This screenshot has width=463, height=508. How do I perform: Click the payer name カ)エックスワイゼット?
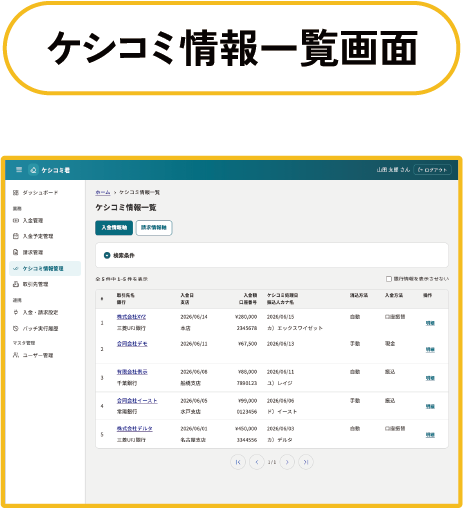pos(295,328)
